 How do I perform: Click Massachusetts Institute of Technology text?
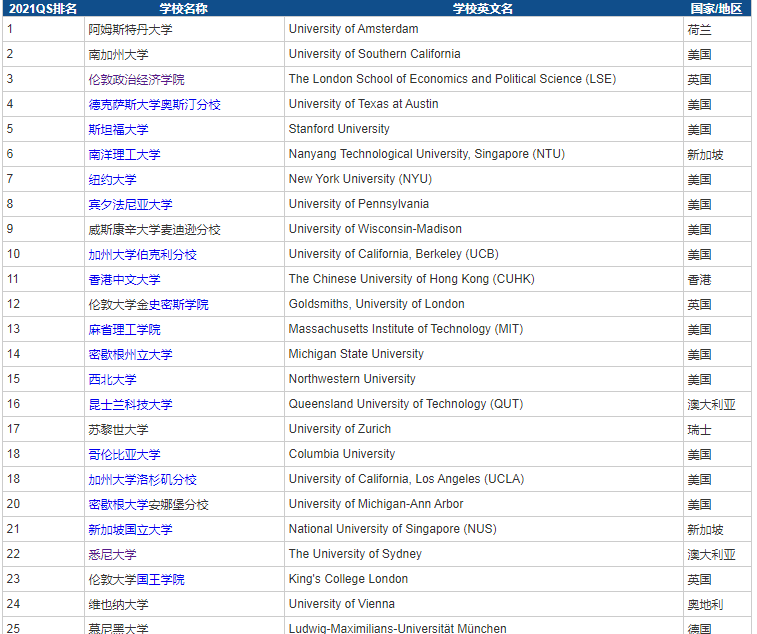click(406, 329)
